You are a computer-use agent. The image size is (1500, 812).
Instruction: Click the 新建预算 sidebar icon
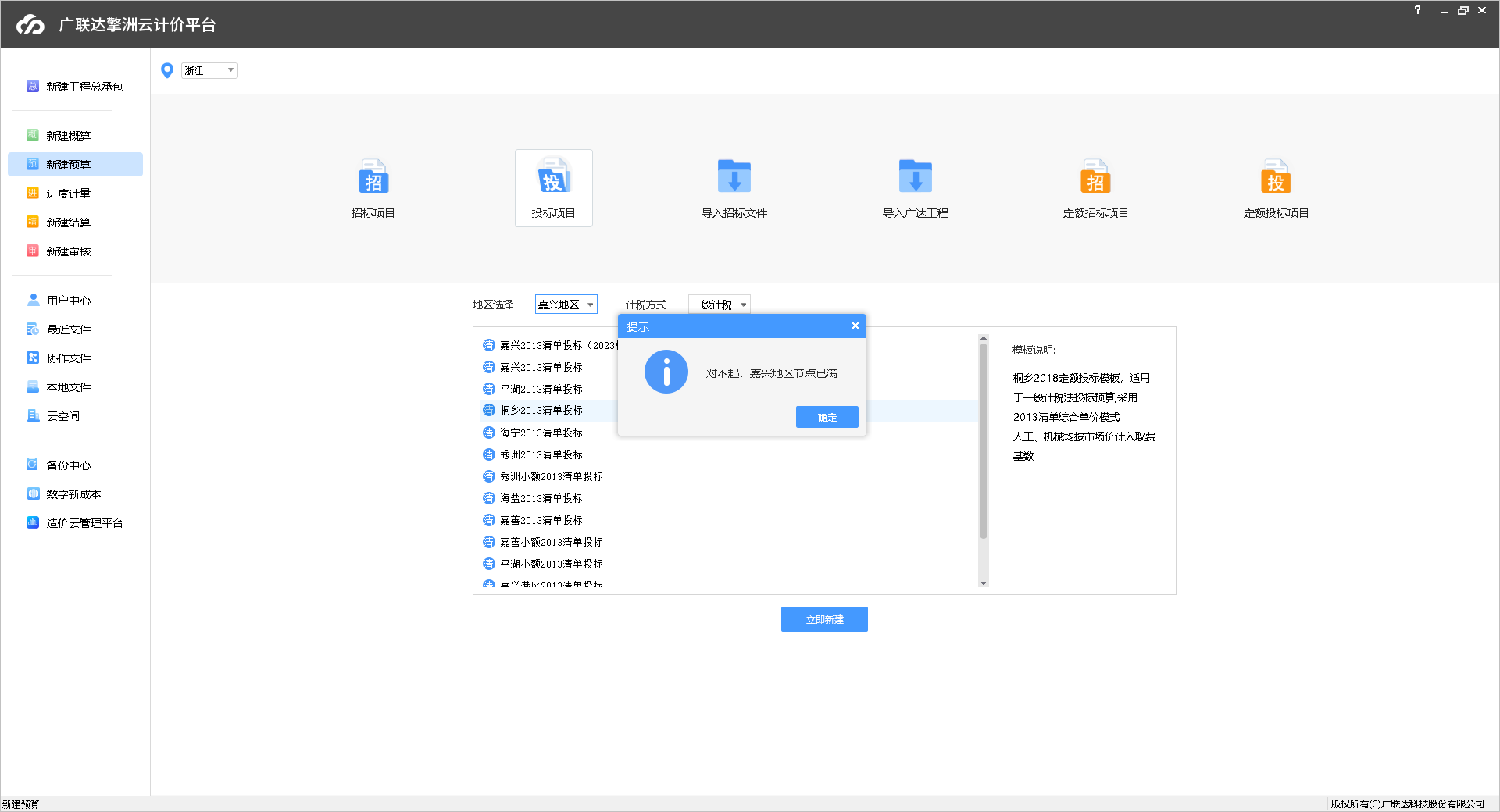coord(32,164)
